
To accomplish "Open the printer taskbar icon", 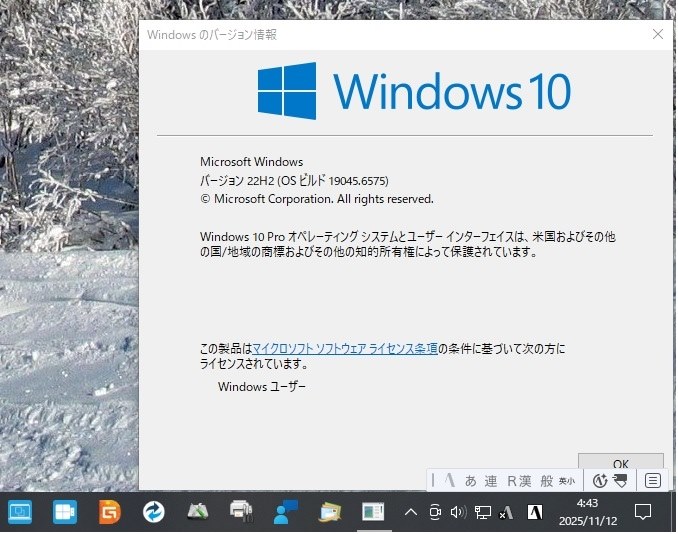I will [241, 512].
